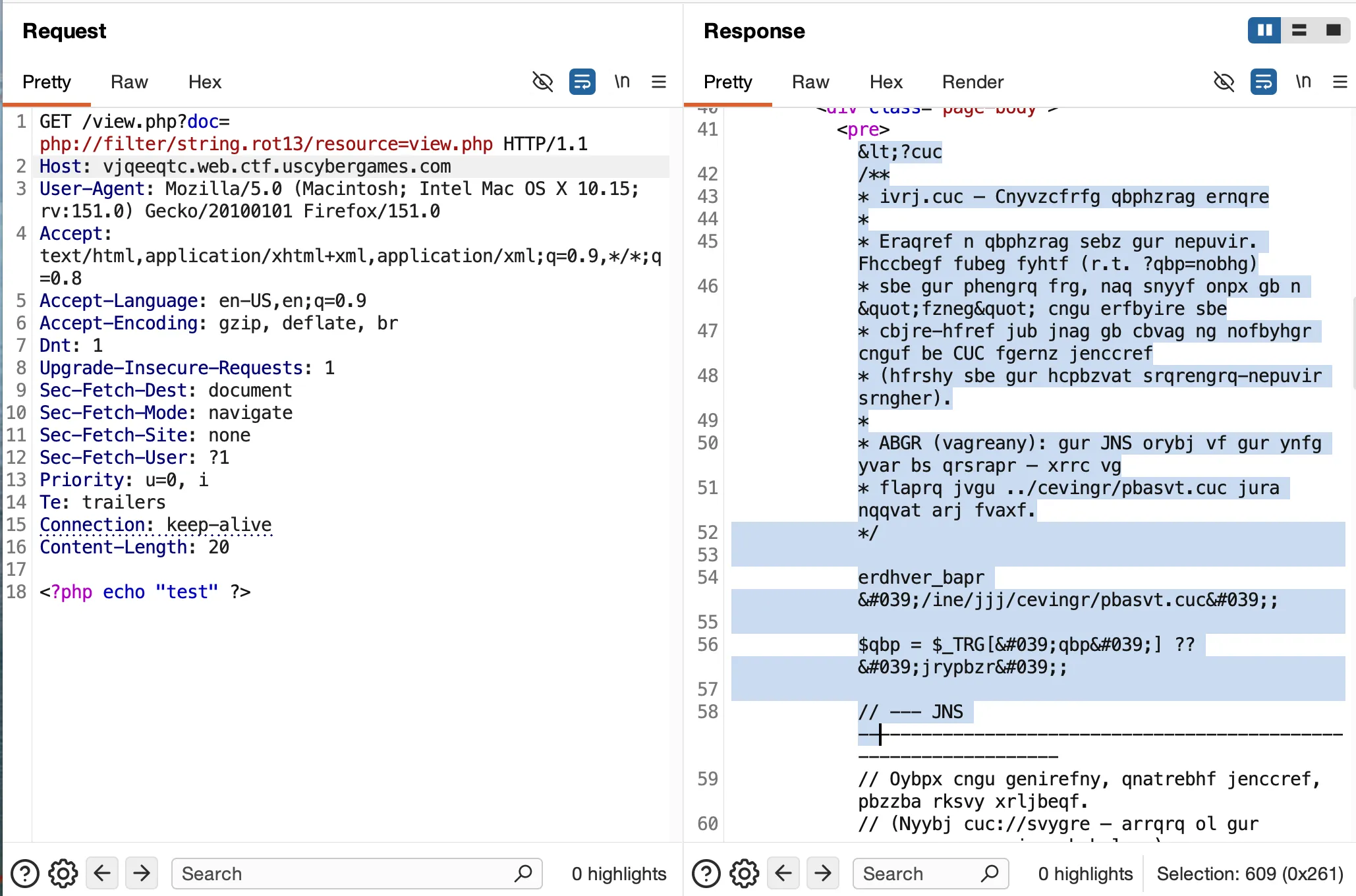Click the Request "0 highlights" counter
The image size is (1356, 896).
pos(619,874)
